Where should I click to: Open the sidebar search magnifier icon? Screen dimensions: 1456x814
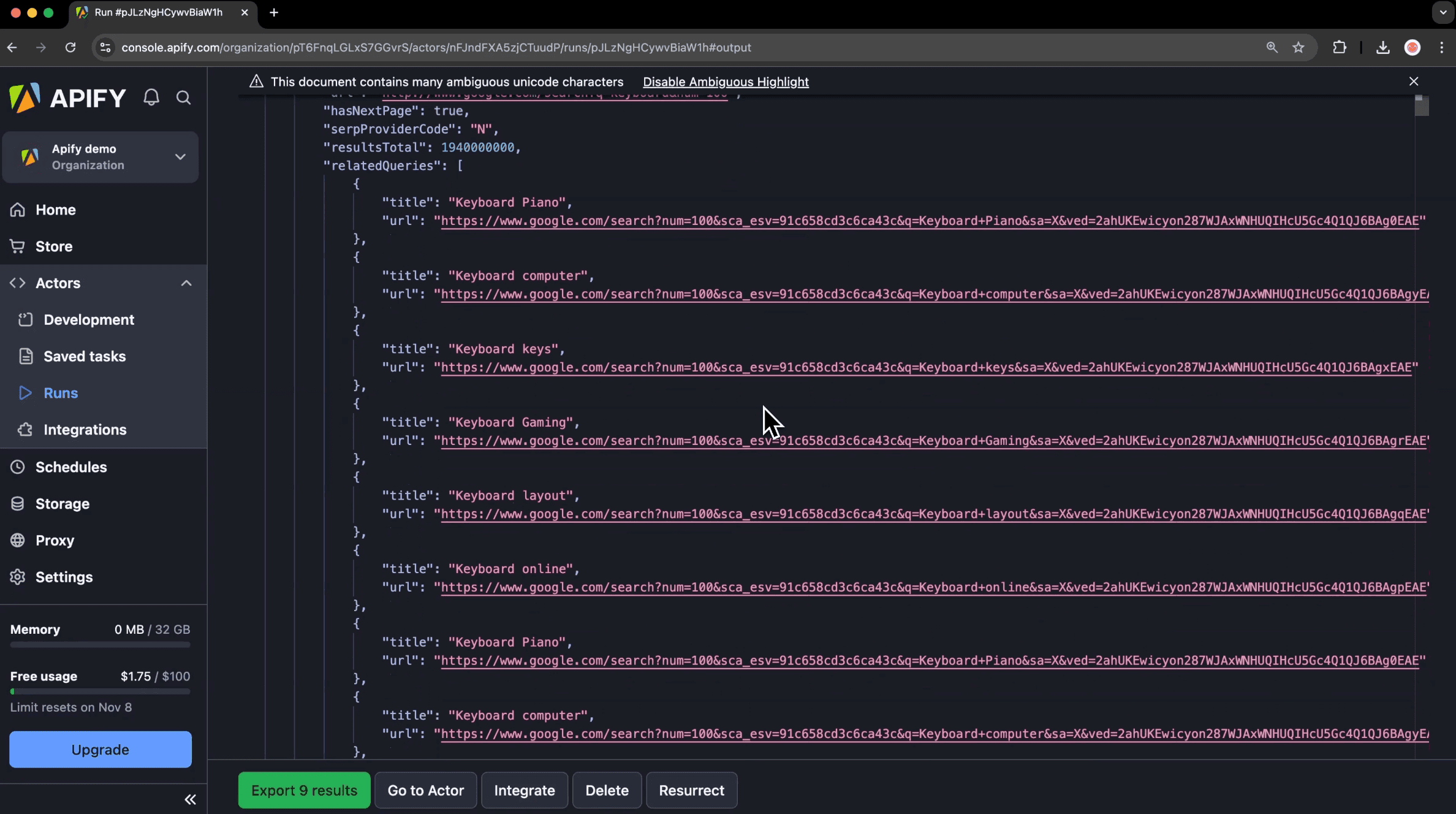tap(183, 97)
